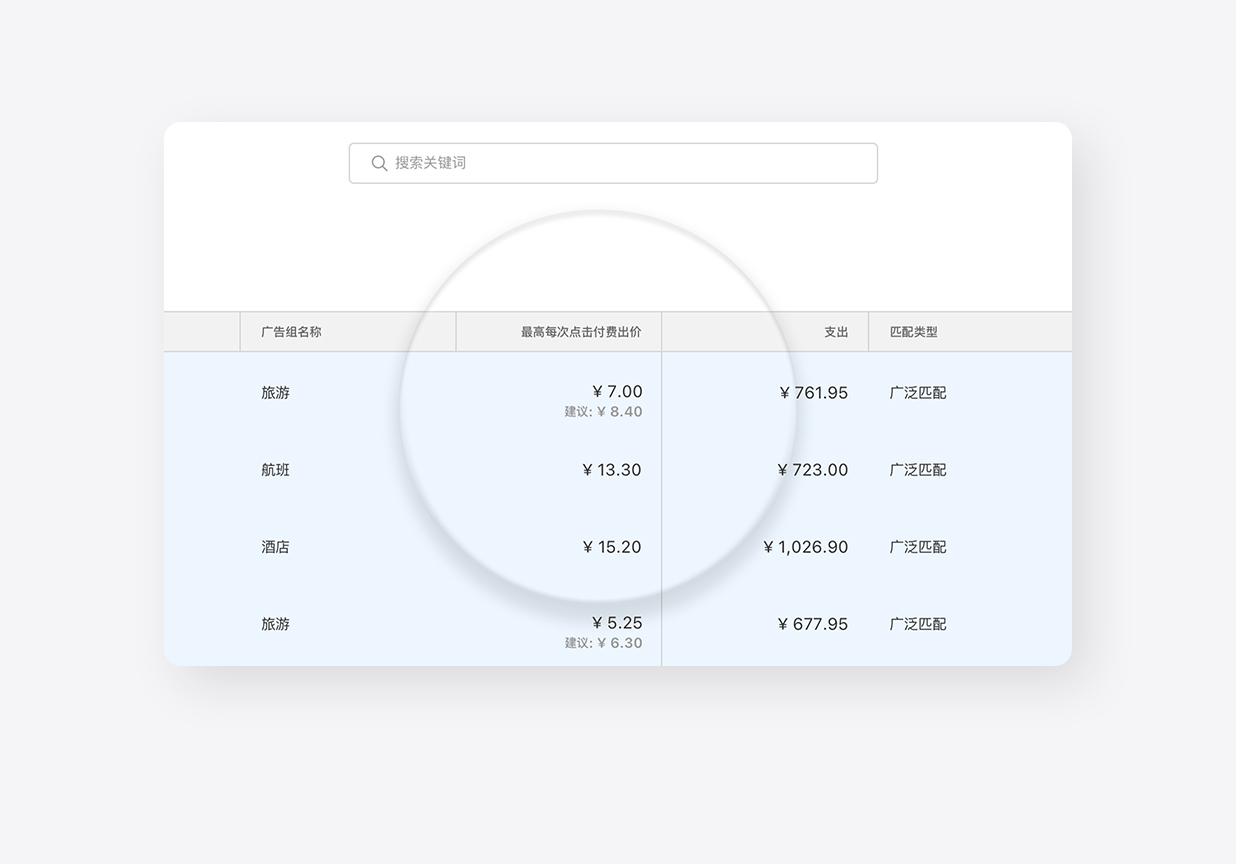
Task: Click the 匹配类型 column header
Action: tap(914, 332)
